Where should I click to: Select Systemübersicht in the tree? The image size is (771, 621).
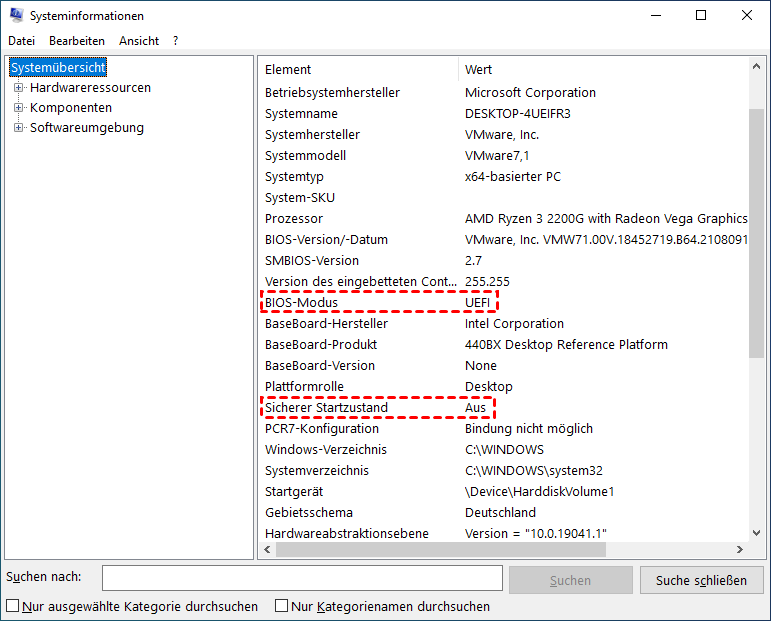click(58, 67)
